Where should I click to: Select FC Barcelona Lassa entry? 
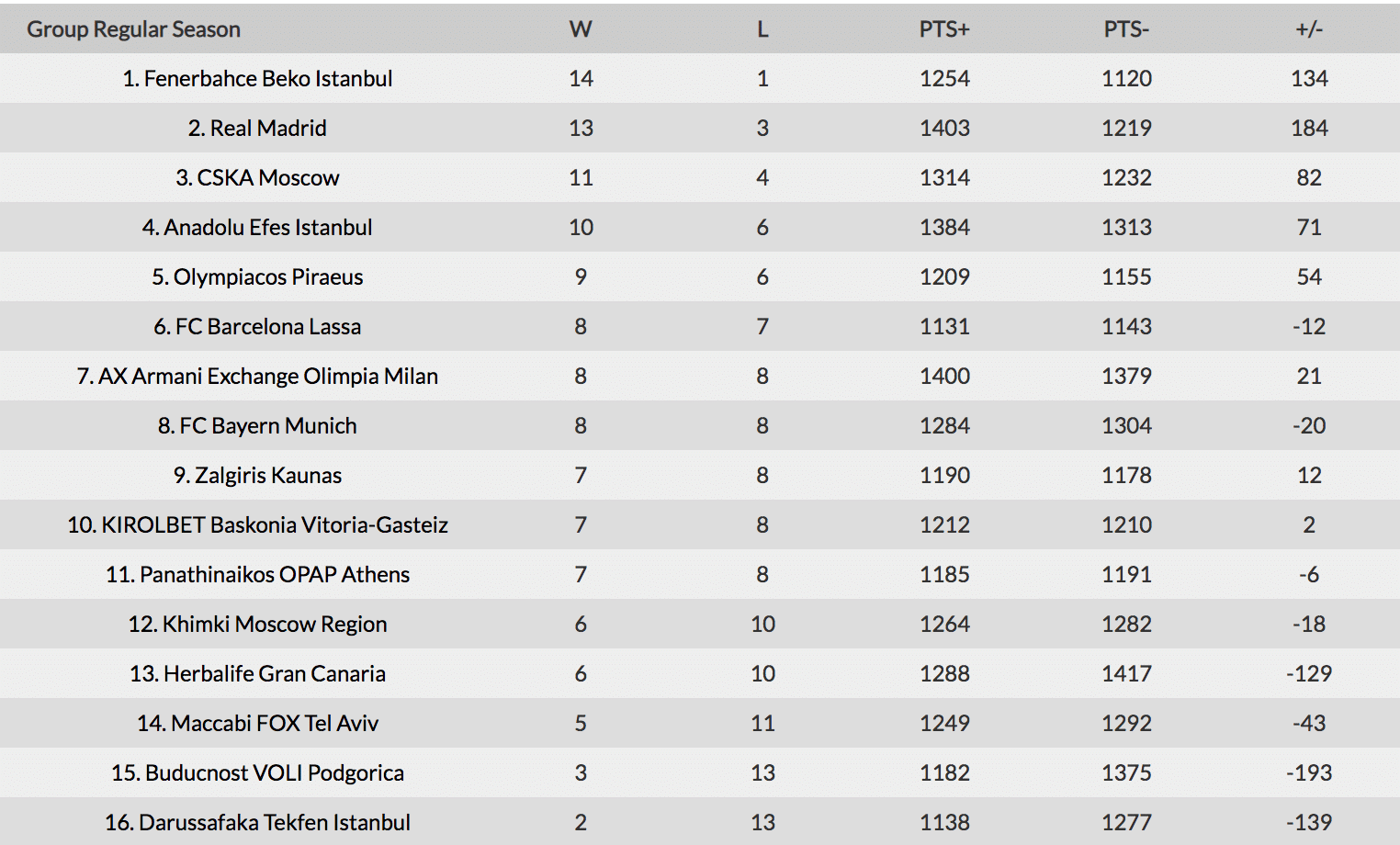pyautogui.click(x=257, y=327)
